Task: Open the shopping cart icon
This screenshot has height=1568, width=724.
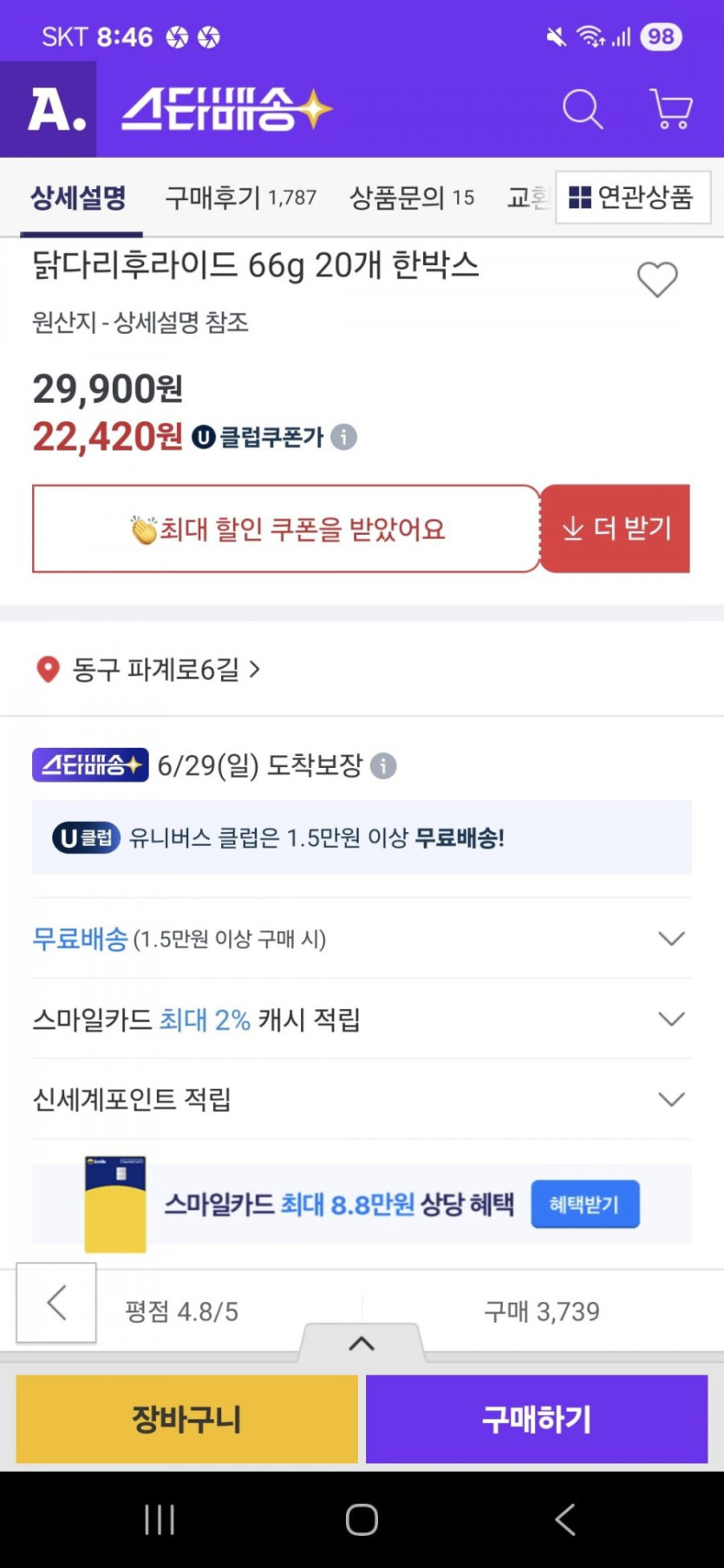Action: coord(671,110)
